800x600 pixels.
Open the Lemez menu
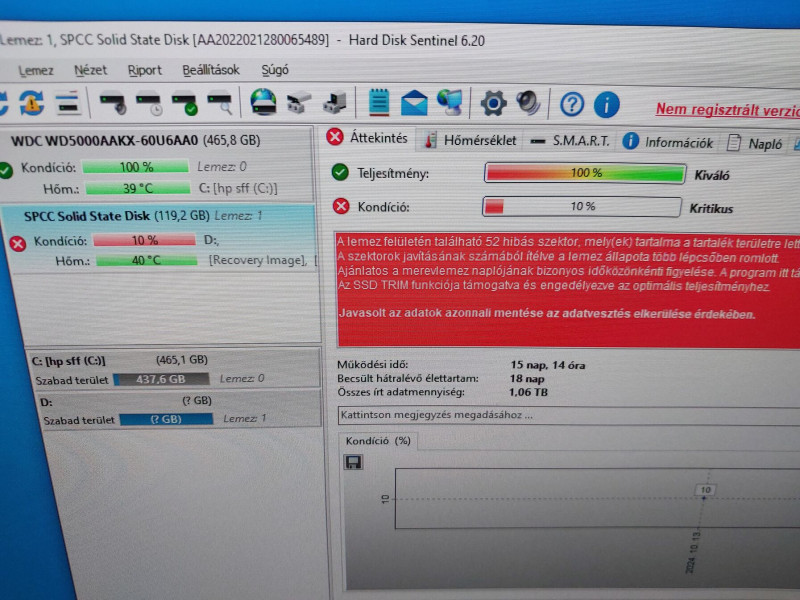coord(36,70)
